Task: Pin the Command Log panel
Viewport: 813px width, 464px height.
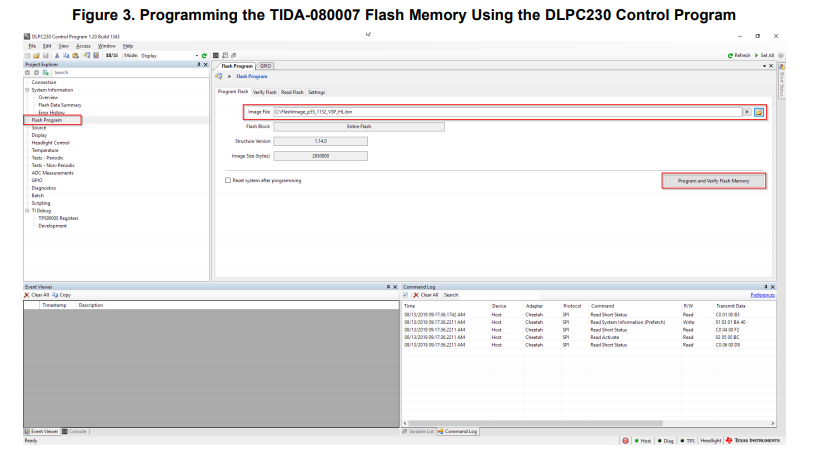Action: point(766,287)
